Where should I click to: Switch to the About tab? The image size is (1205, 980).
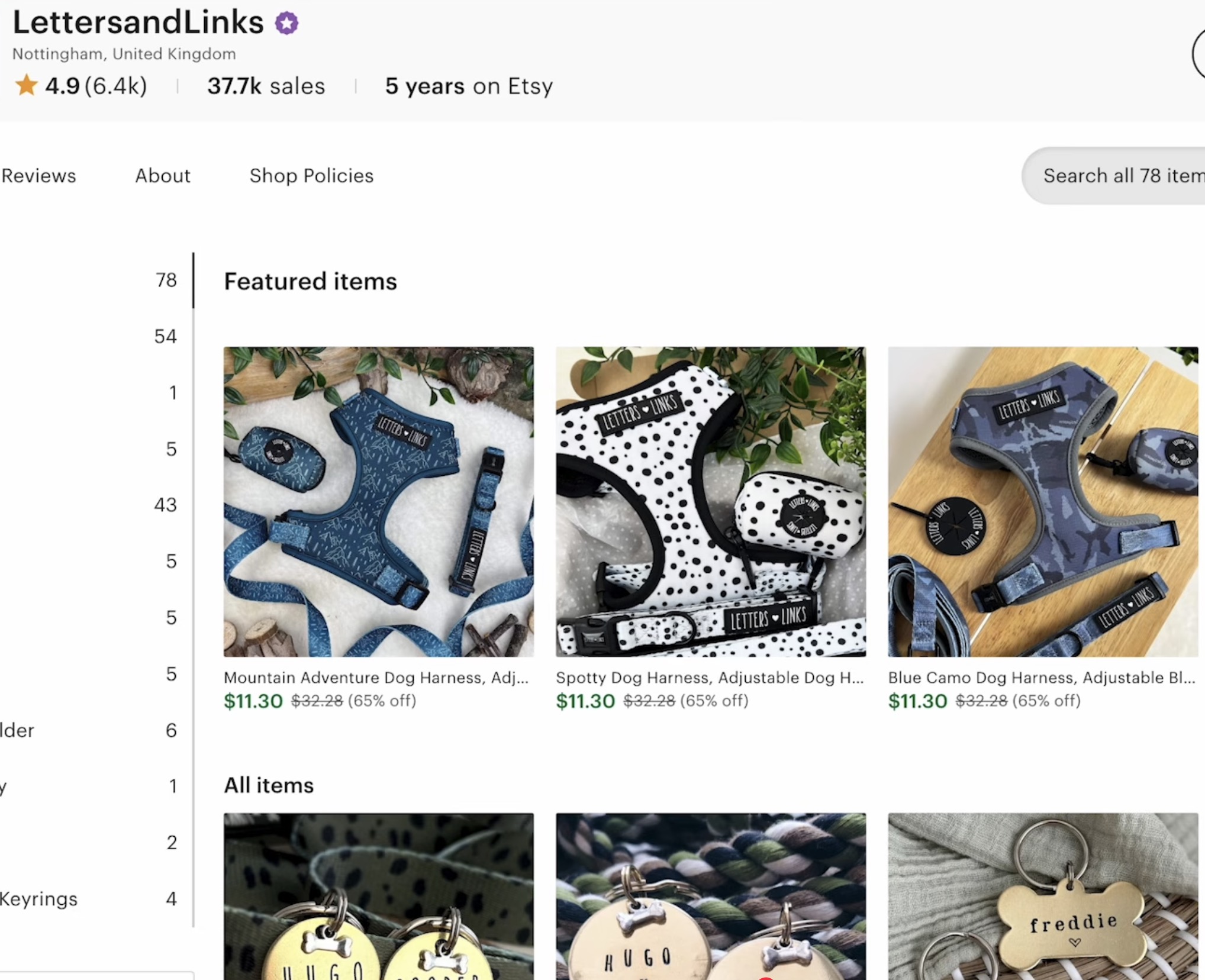163,176
